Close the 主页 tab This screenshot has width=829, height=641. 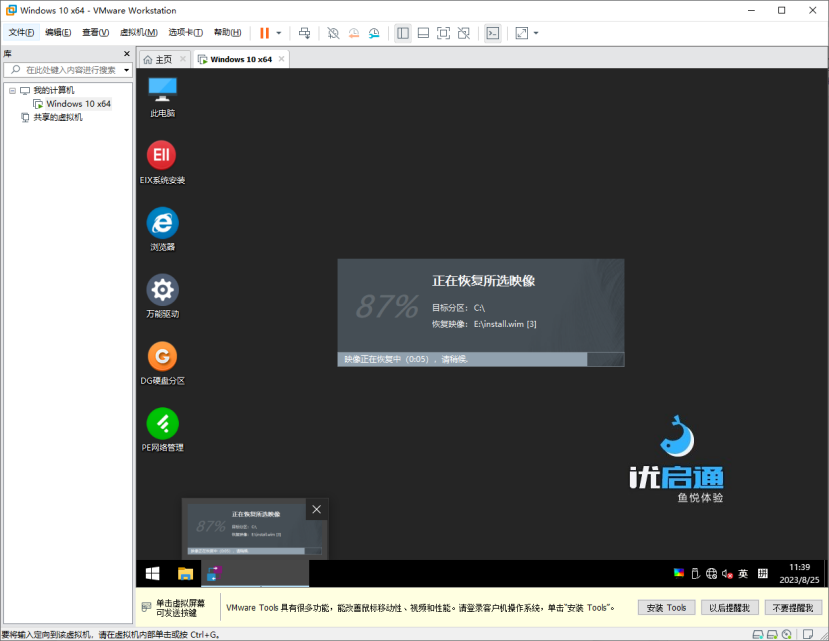pos(183,59)
